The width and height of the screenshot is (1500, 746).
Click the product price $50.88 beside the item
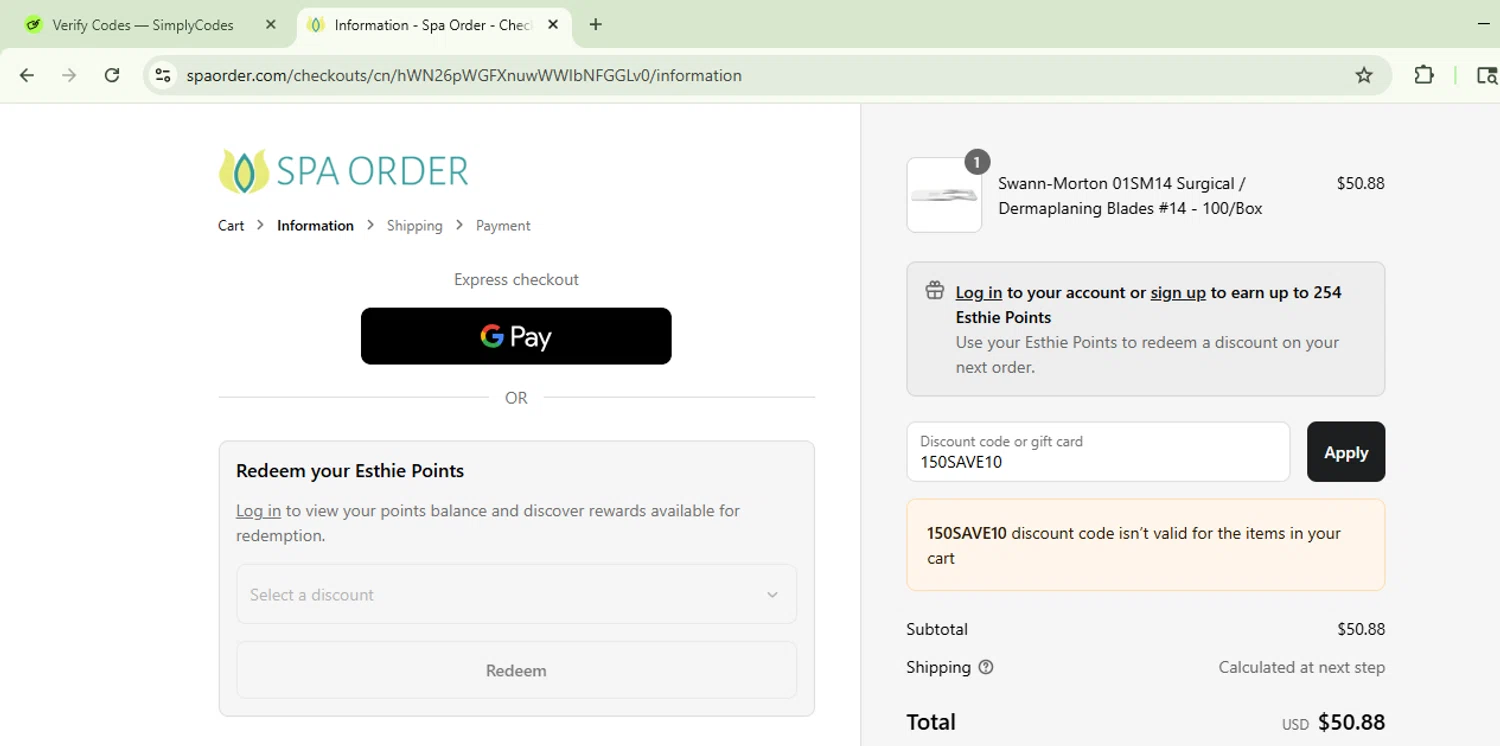point(1360,183)
